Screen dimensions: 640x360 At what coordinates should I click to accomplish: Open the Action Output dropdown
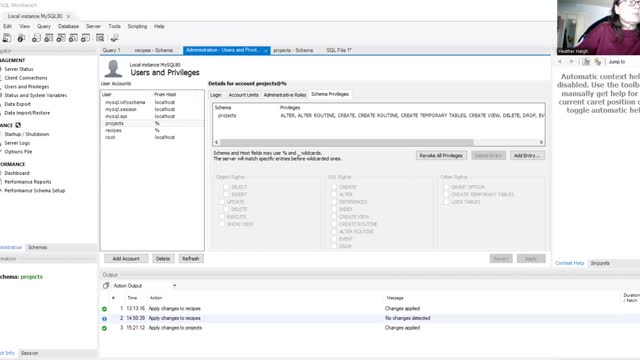pos(174,286)
